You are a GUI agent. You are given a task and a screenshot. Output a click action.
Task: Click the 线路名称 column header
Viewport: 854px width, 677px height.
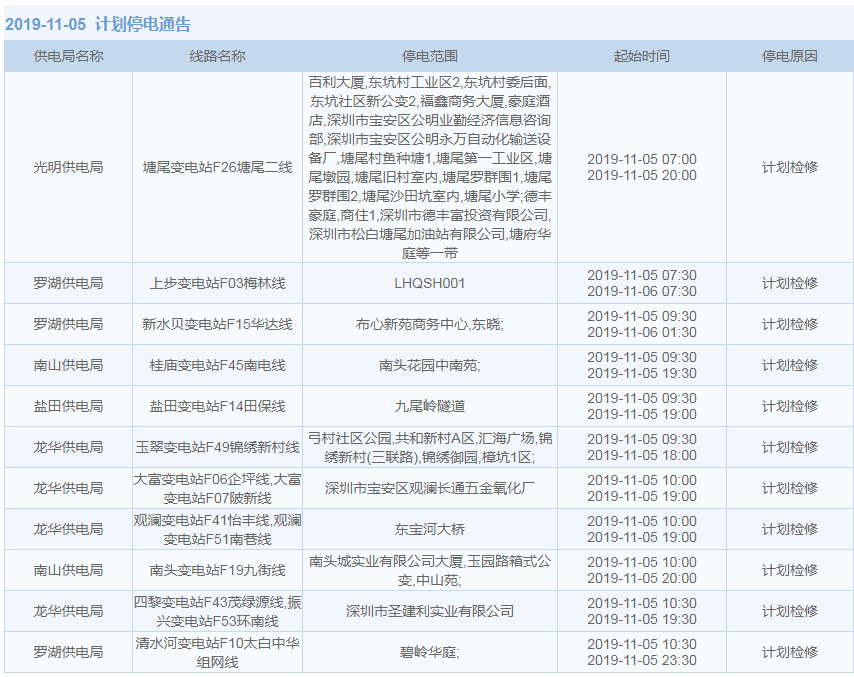pos(217,56)
